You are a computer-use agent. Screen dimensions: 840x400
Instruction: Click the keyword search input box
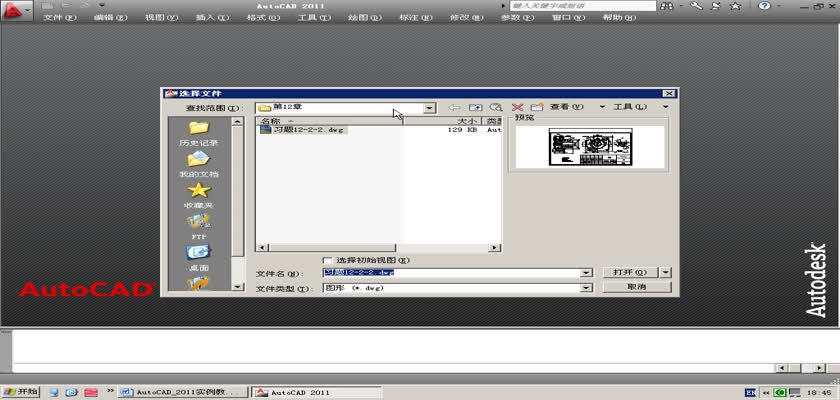point(582,6)
